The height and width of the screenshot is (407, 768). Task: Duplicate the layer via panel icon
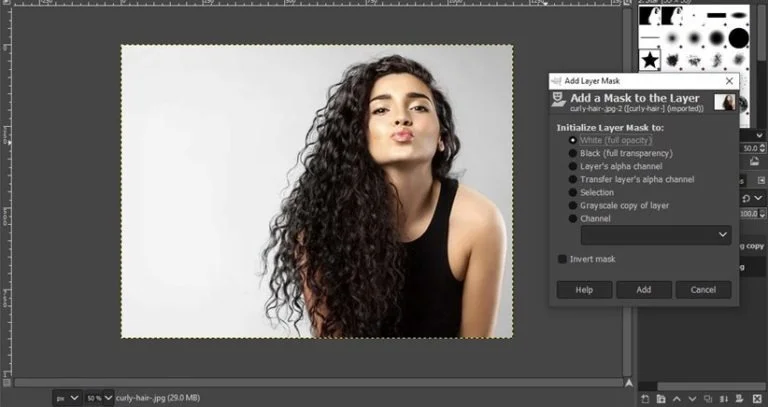708,399
